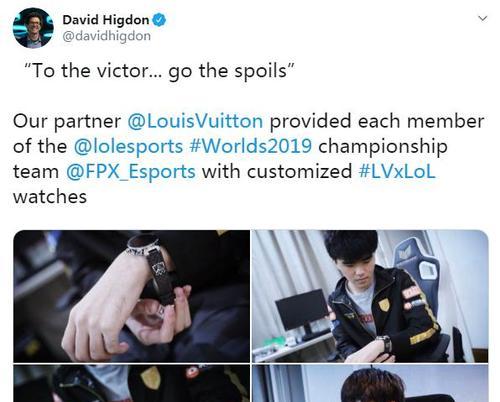Viewport: 500px width, 402px height.
Task: Select the #Worlds2019 hashtag
Action: point(250,146)
